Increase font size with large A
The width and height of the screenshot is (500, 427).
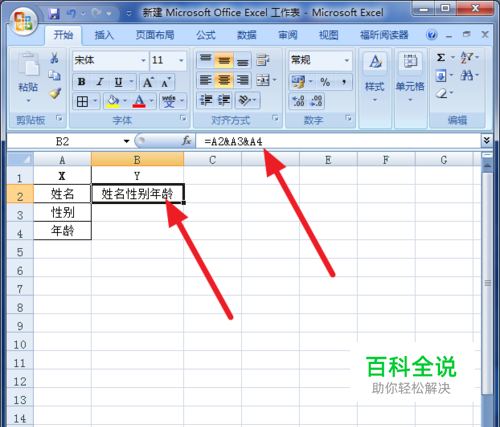tap(148, 82)
